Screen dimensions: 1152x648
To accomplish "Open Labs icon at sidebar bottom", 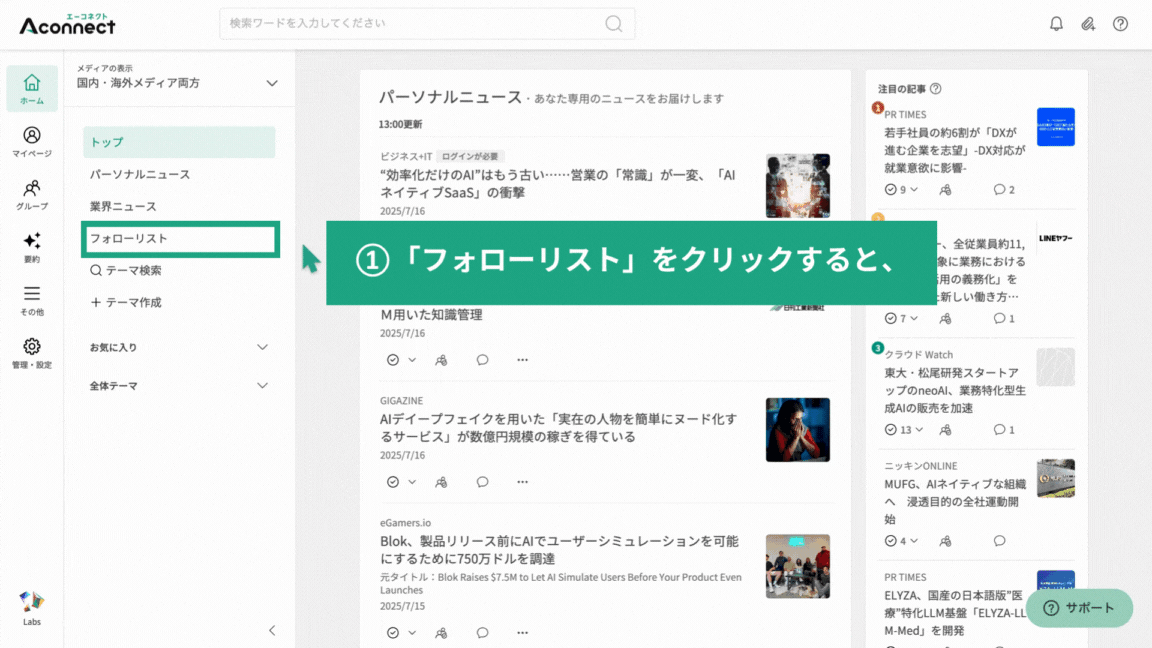I will pos(32,608).
